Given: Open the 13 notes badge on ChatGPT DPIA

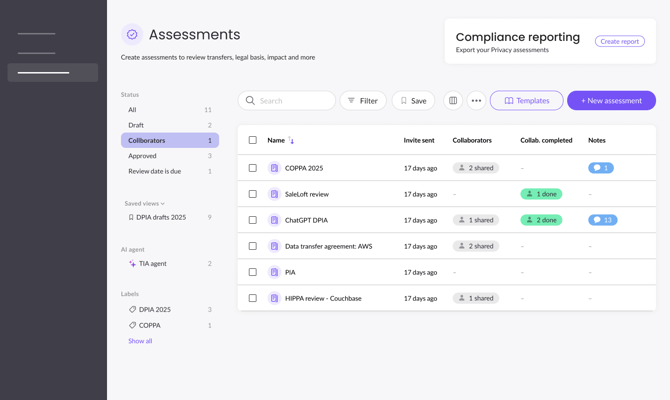Looking at the screenshot, I should pos(602,220).
